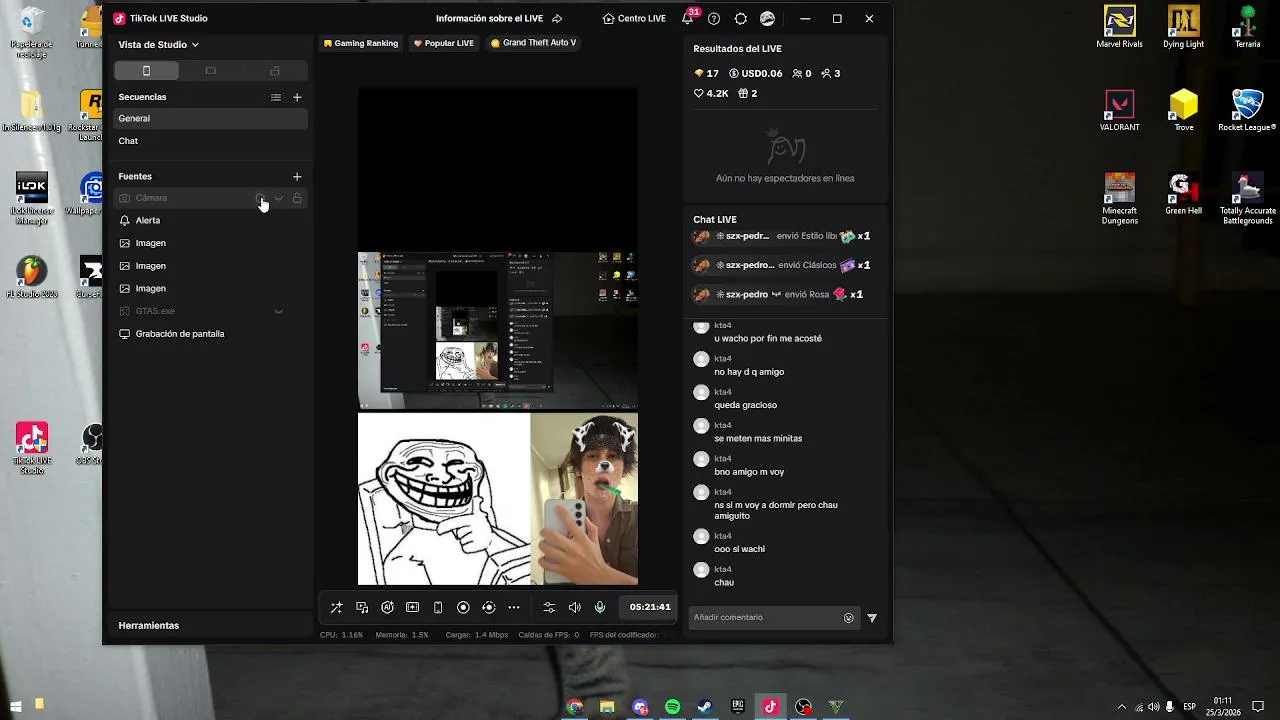
Task: Select the Grabación de pantalla source
Action: (x=210, y=334)
